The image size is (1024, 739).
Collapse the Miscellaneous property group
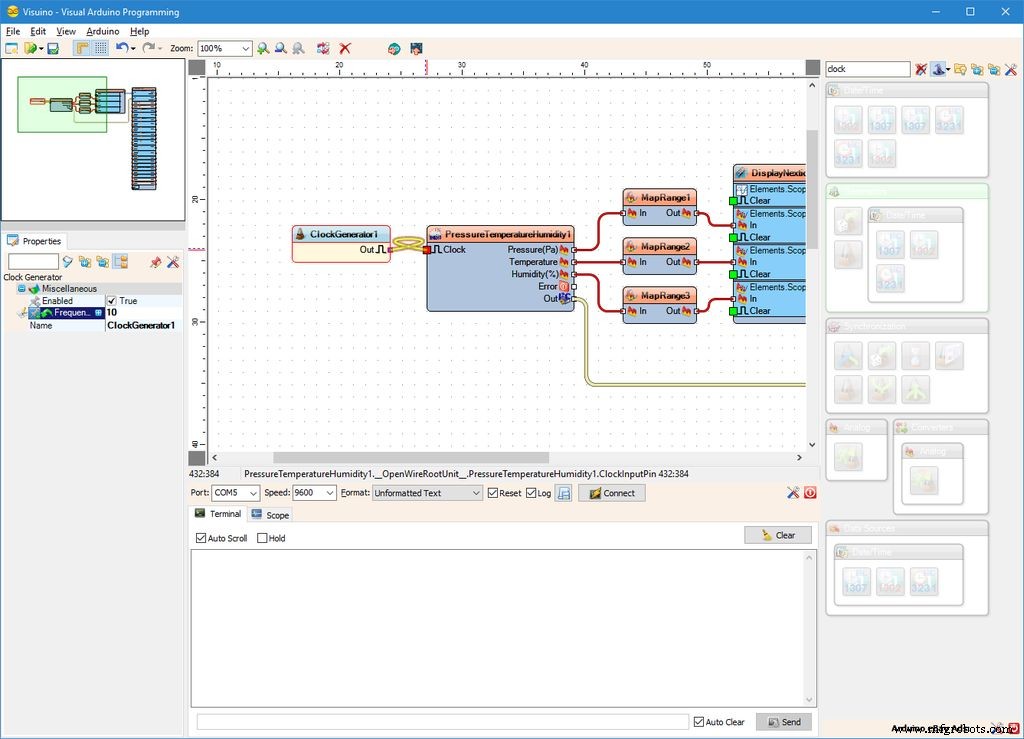[x=22, y=289]
